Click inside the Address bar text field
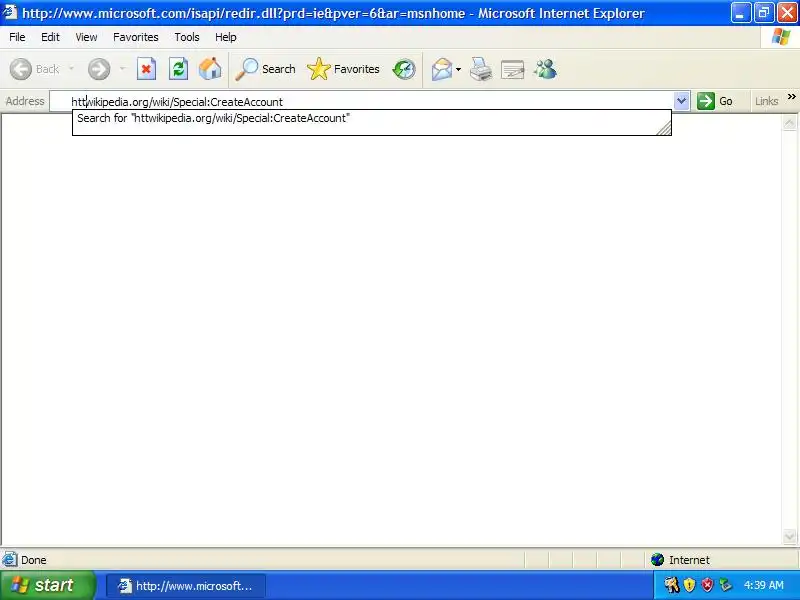This screenshot has height=600, width=800. coord(362,102)
